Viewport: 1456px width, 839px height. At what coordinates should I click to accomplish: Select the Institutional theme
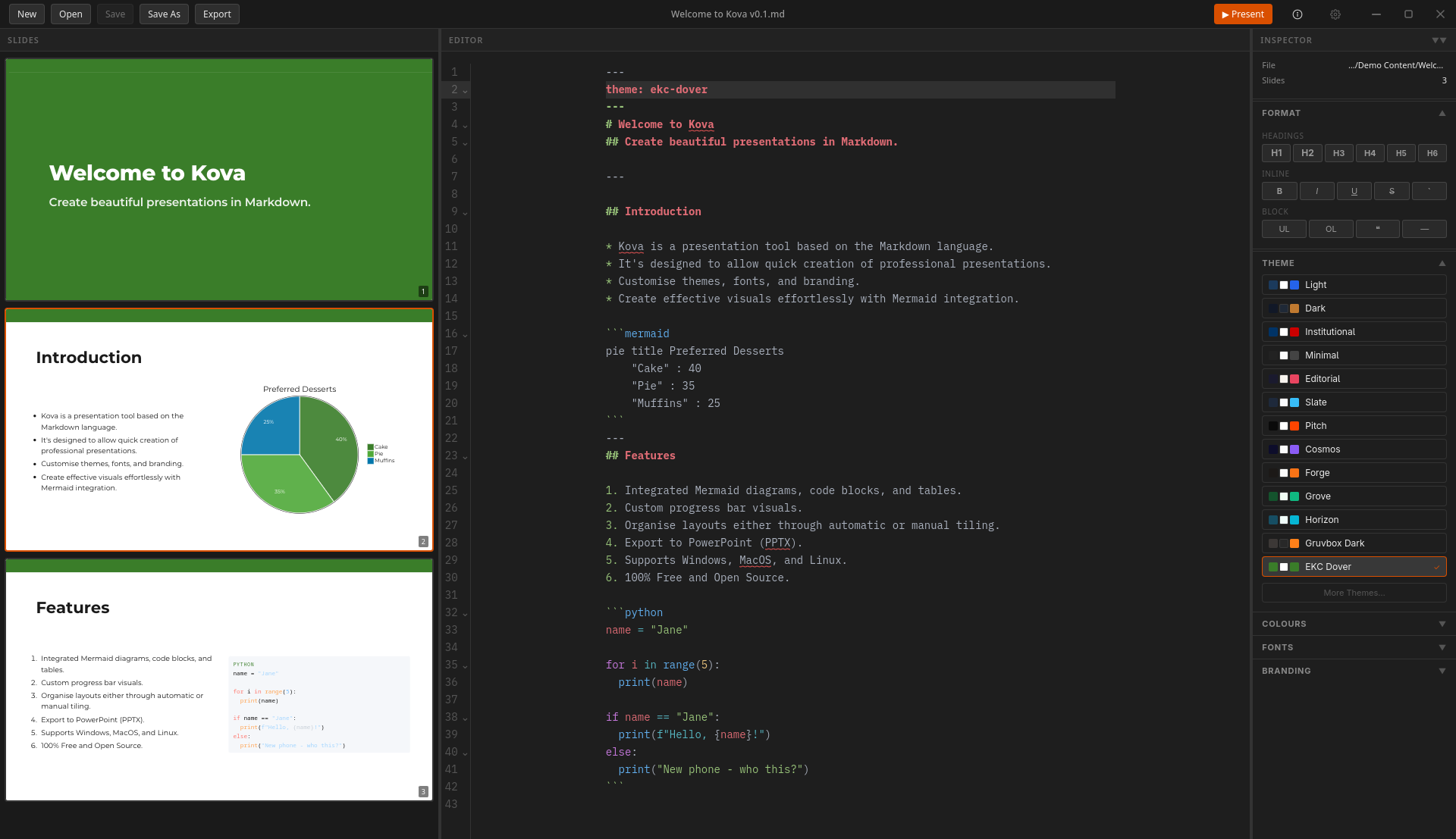click(x=1354, y=332)
